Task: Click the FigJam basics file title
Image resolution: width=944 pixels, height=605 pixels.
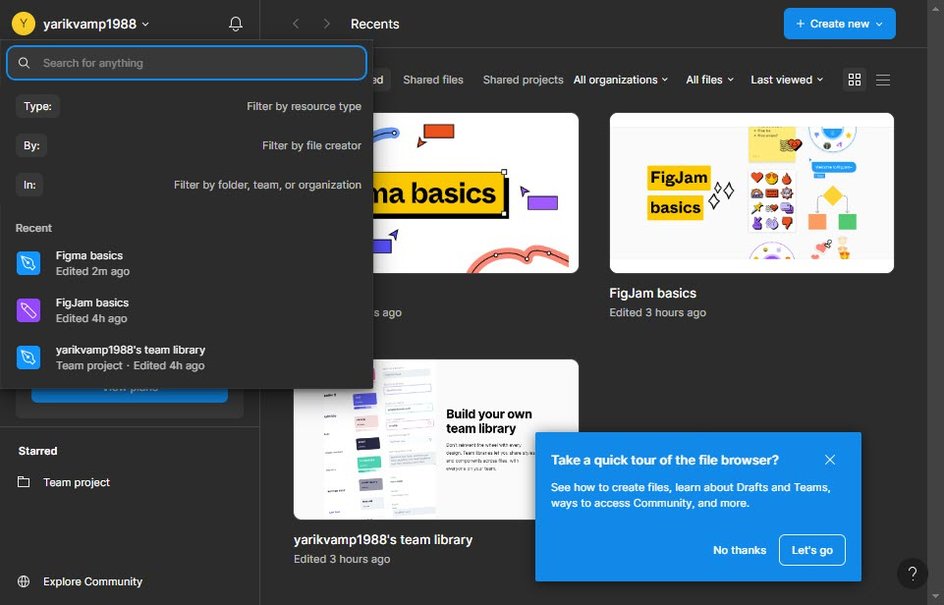Action: 653,293
